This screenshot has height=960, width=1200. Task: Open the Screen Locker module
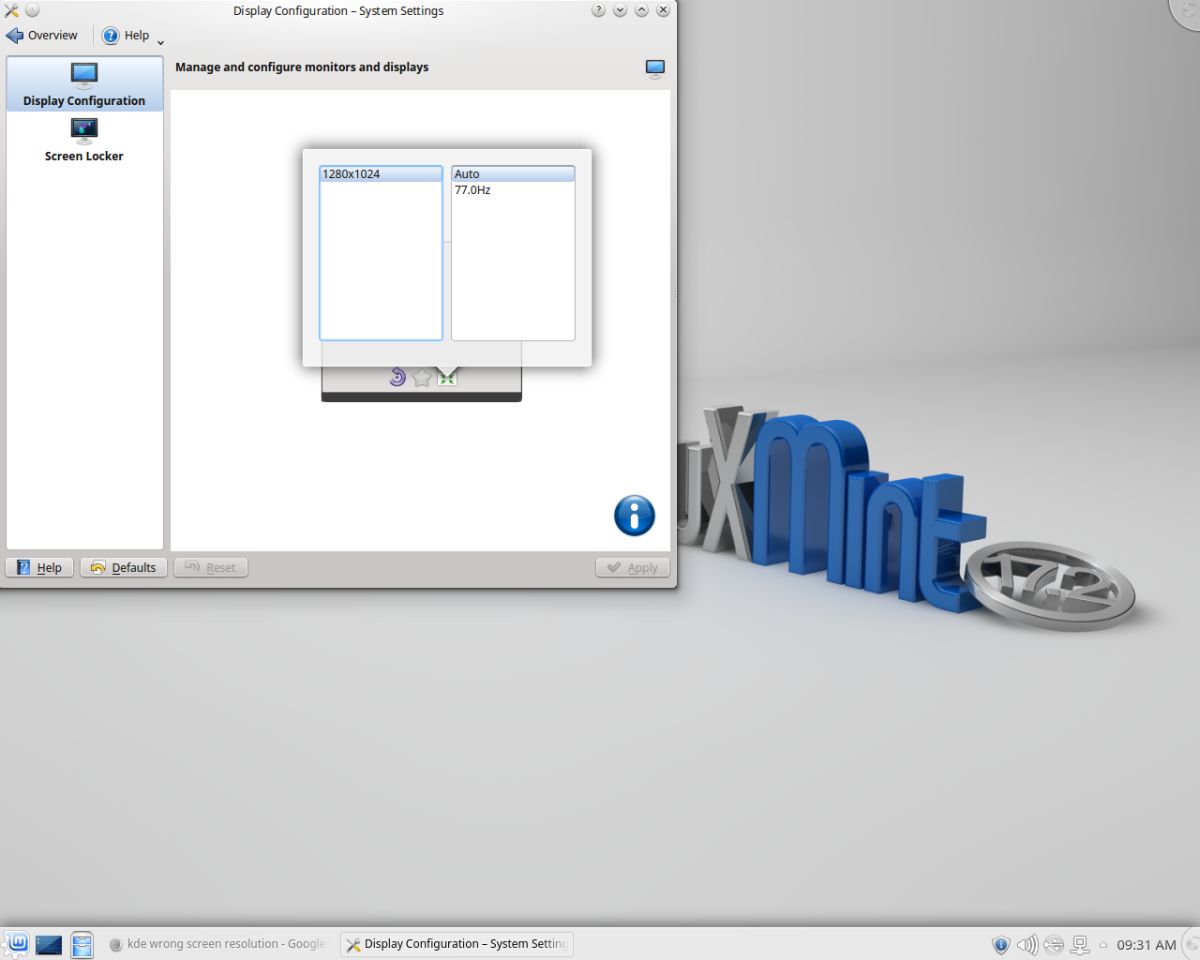tap(84, 139)
